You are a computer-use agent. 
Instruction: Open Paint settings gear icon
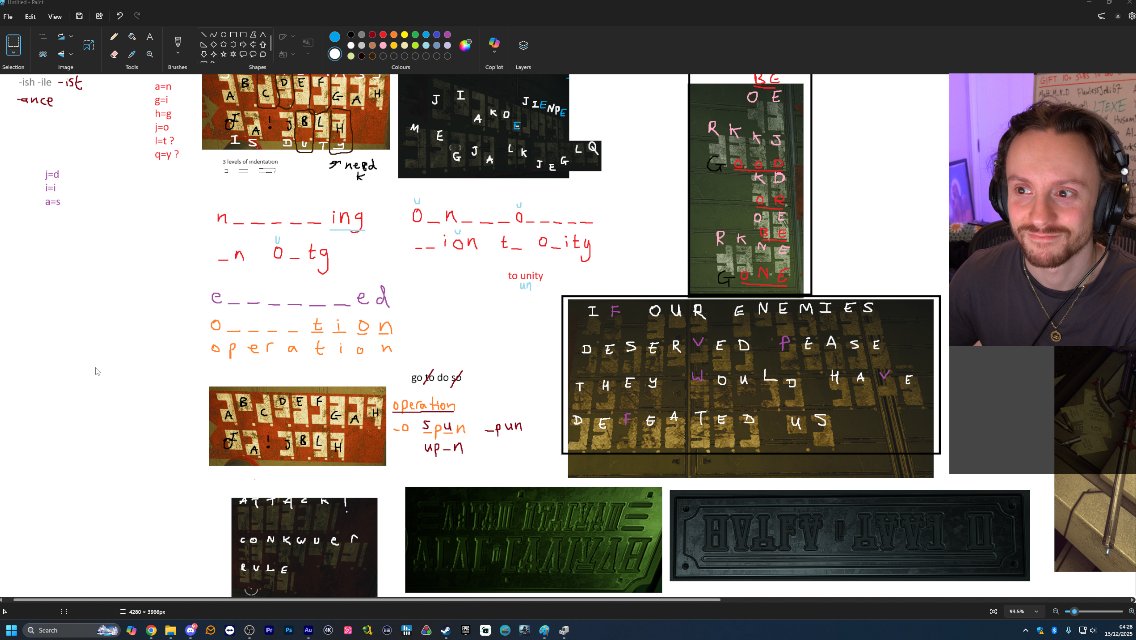click(1131, 16)
